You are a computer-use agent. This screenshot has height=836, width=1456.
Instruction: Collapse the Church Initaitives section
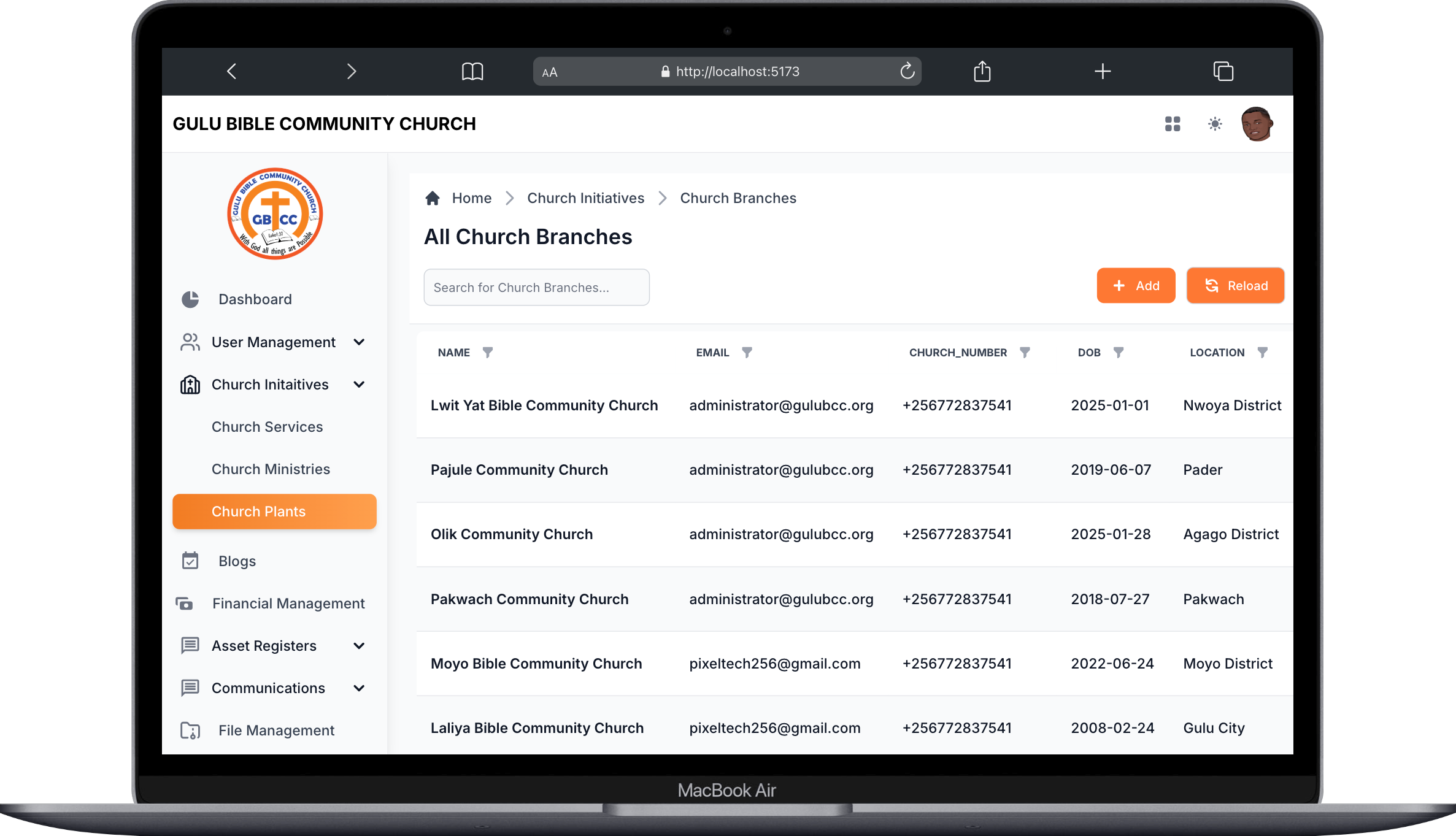(359, 385)
